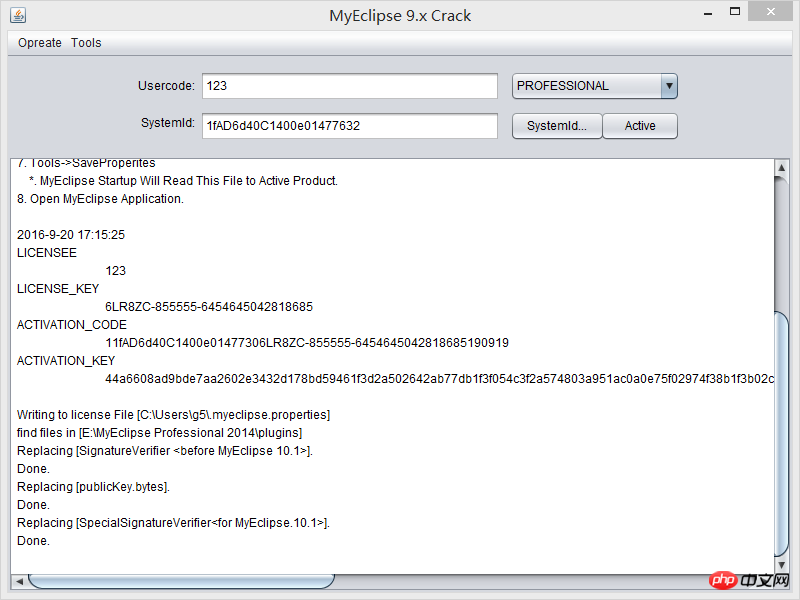Click the SystemId... button
This screenshot has height=600, width=800.
(557, 126)
